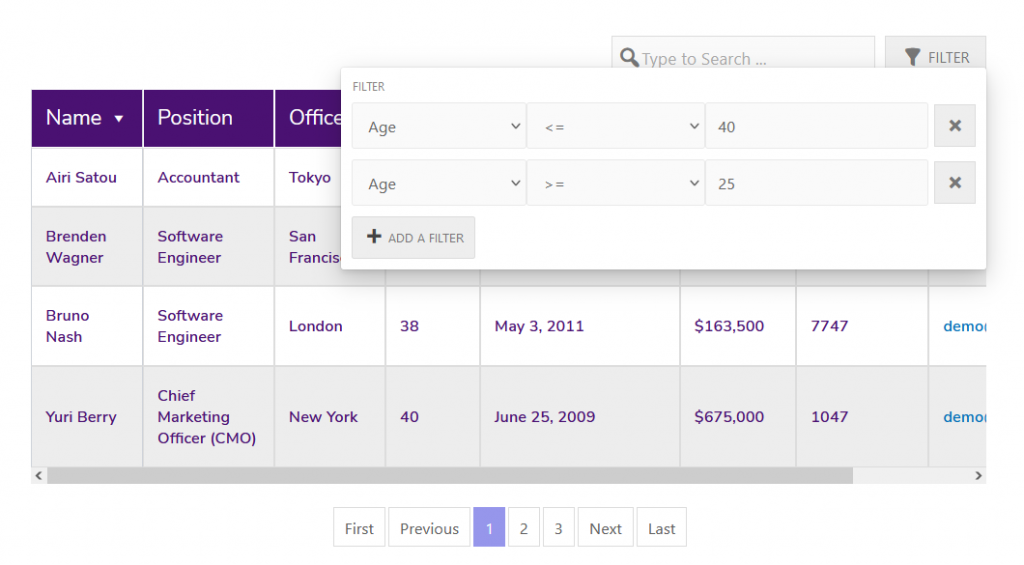Remove the Age <= 40 filter
Screen dimensions: 1024x565
point(954,125)
